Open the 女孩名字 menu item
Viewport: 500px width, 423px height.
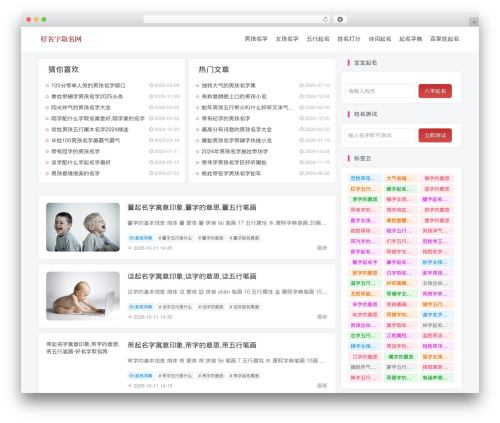pos(287,39)
